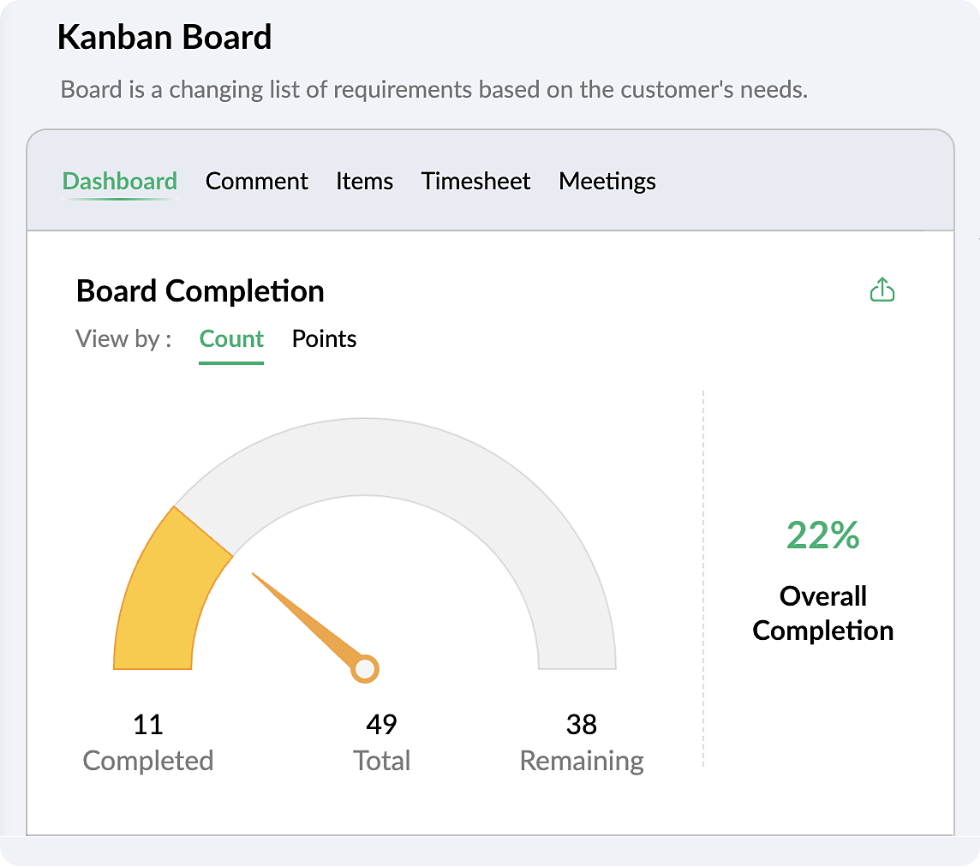Open the Items tab
This screenshot has height=867, width=980.
click(364, 181)
